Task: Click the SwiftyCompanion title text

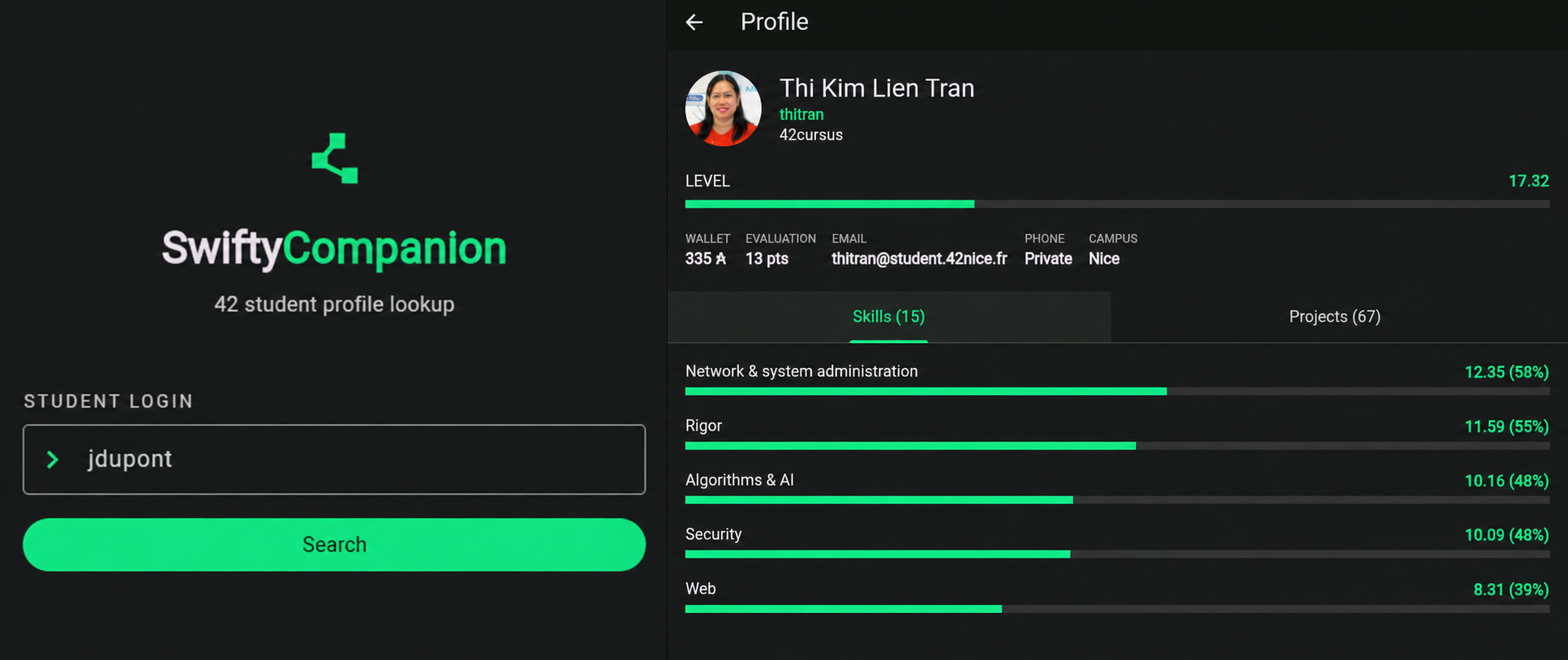Action: coord(334,248)
